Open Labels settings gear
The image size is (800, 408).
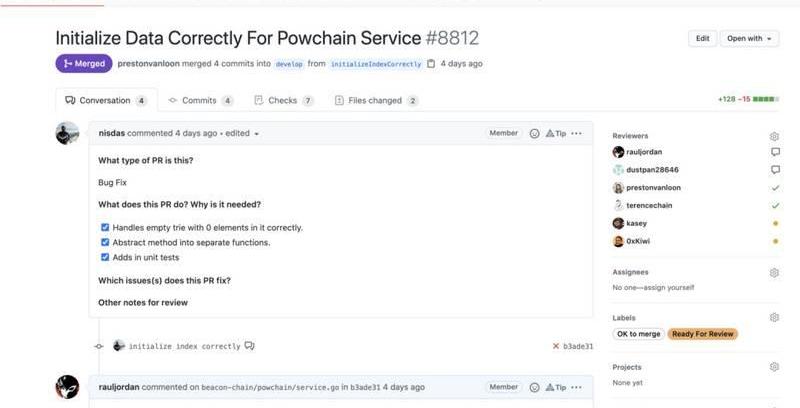coord(774,318)
